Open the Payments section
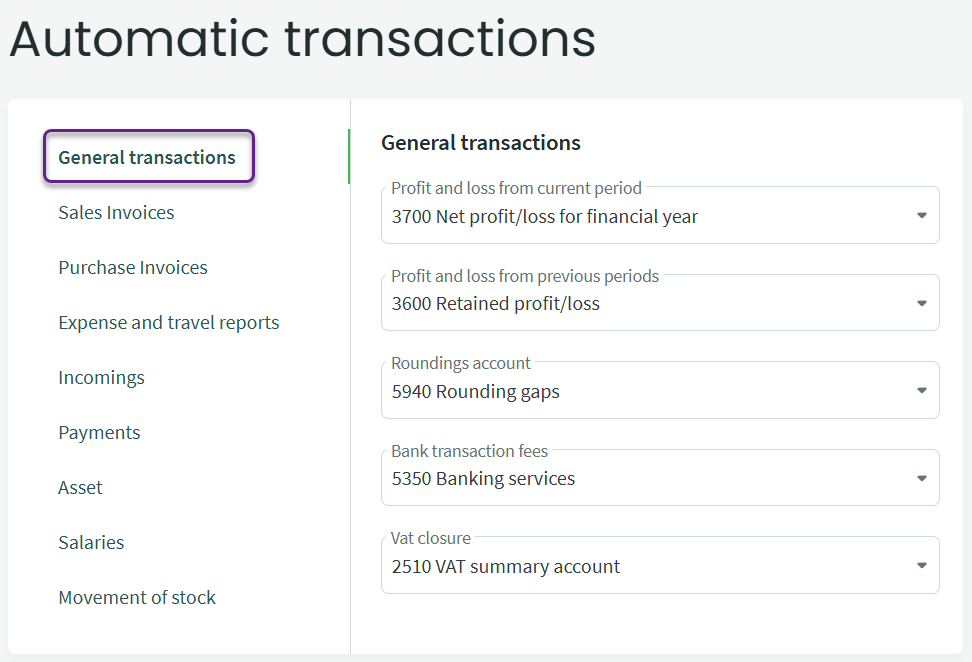Screen dimensions: 972x662 point(99,432)
